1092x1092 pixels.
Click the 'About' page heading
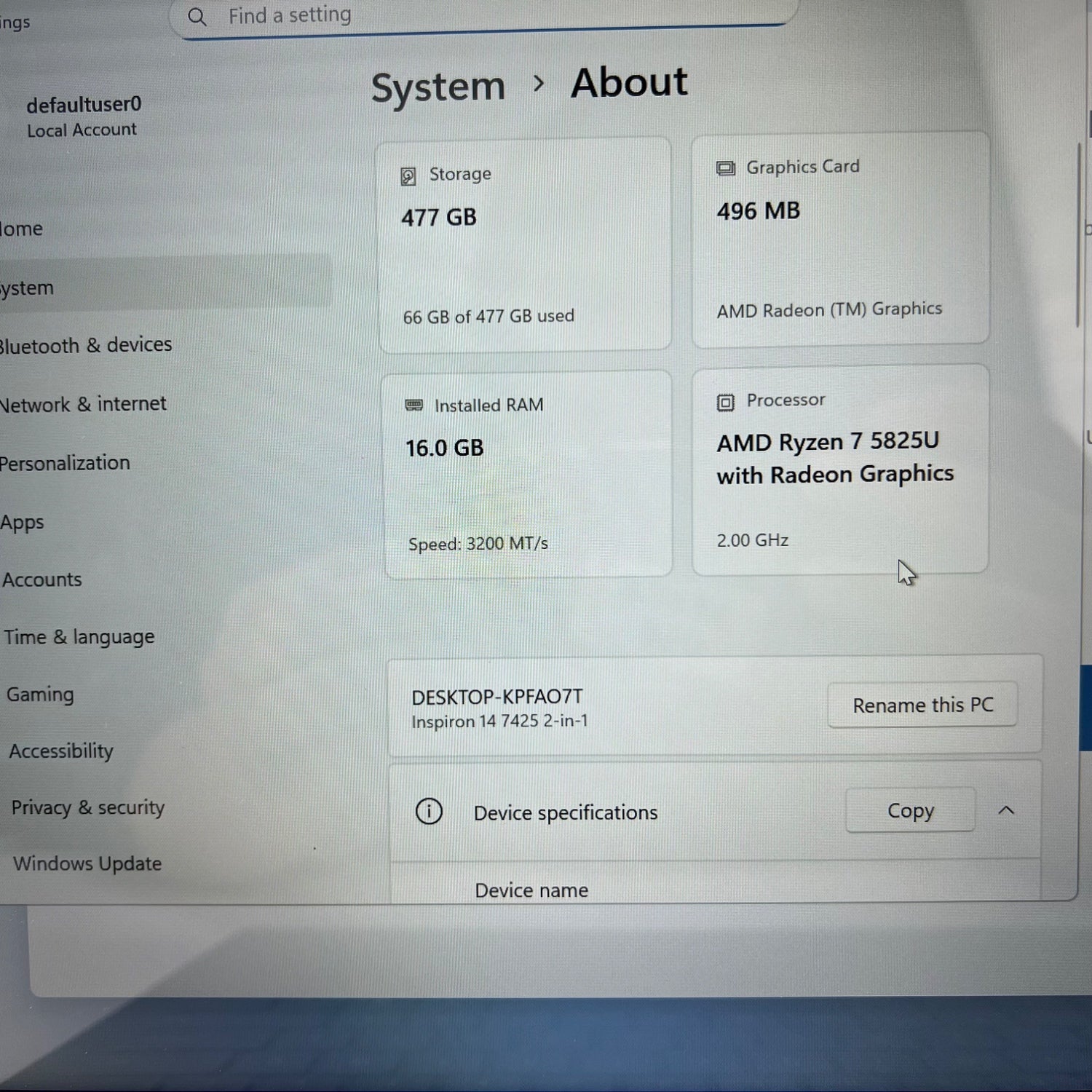[629, 82]
